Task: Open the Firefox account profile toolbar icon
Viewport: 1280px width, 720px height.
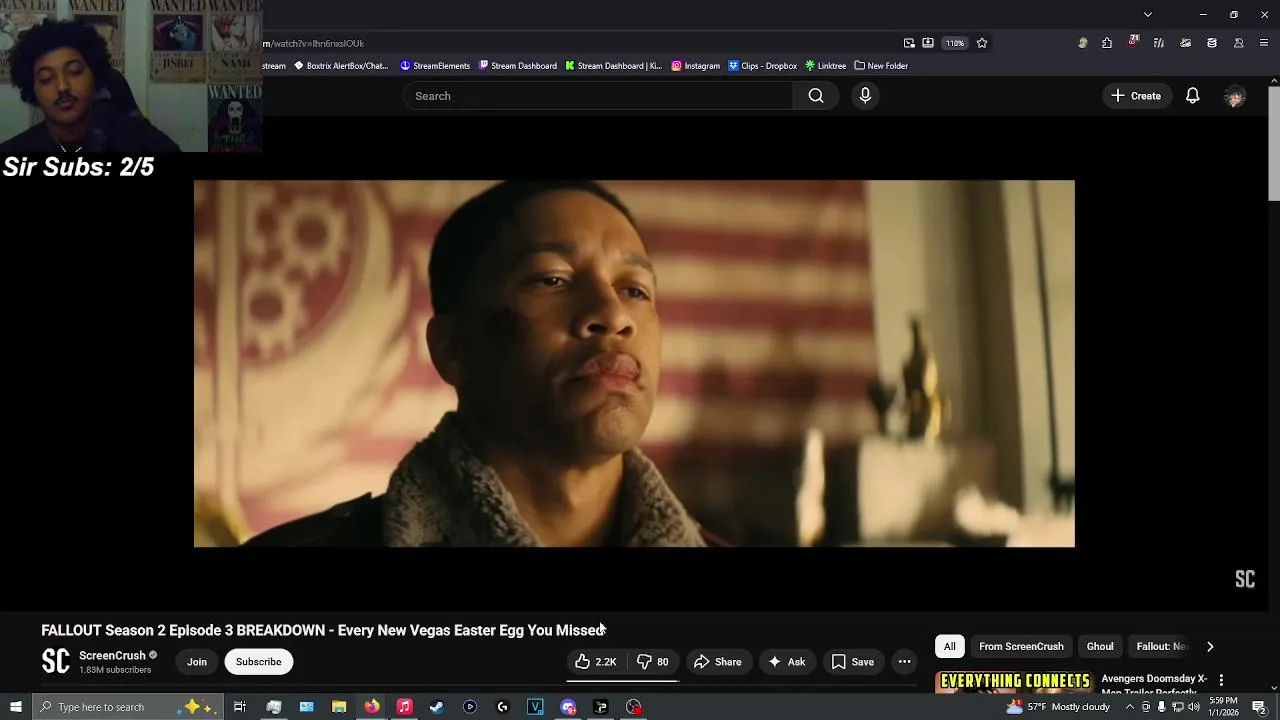Action: tap(1239, 43)
